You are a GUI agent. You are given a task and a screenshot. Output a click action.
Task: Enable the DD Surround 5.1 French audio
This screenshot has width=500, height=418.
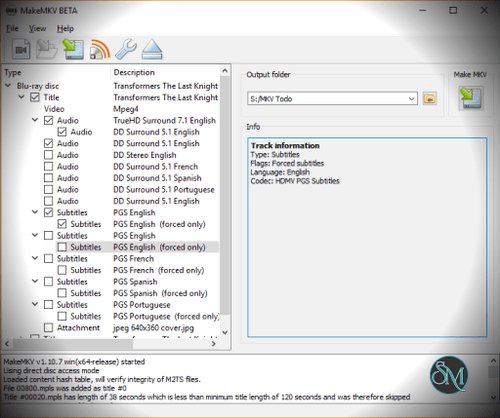48,166
